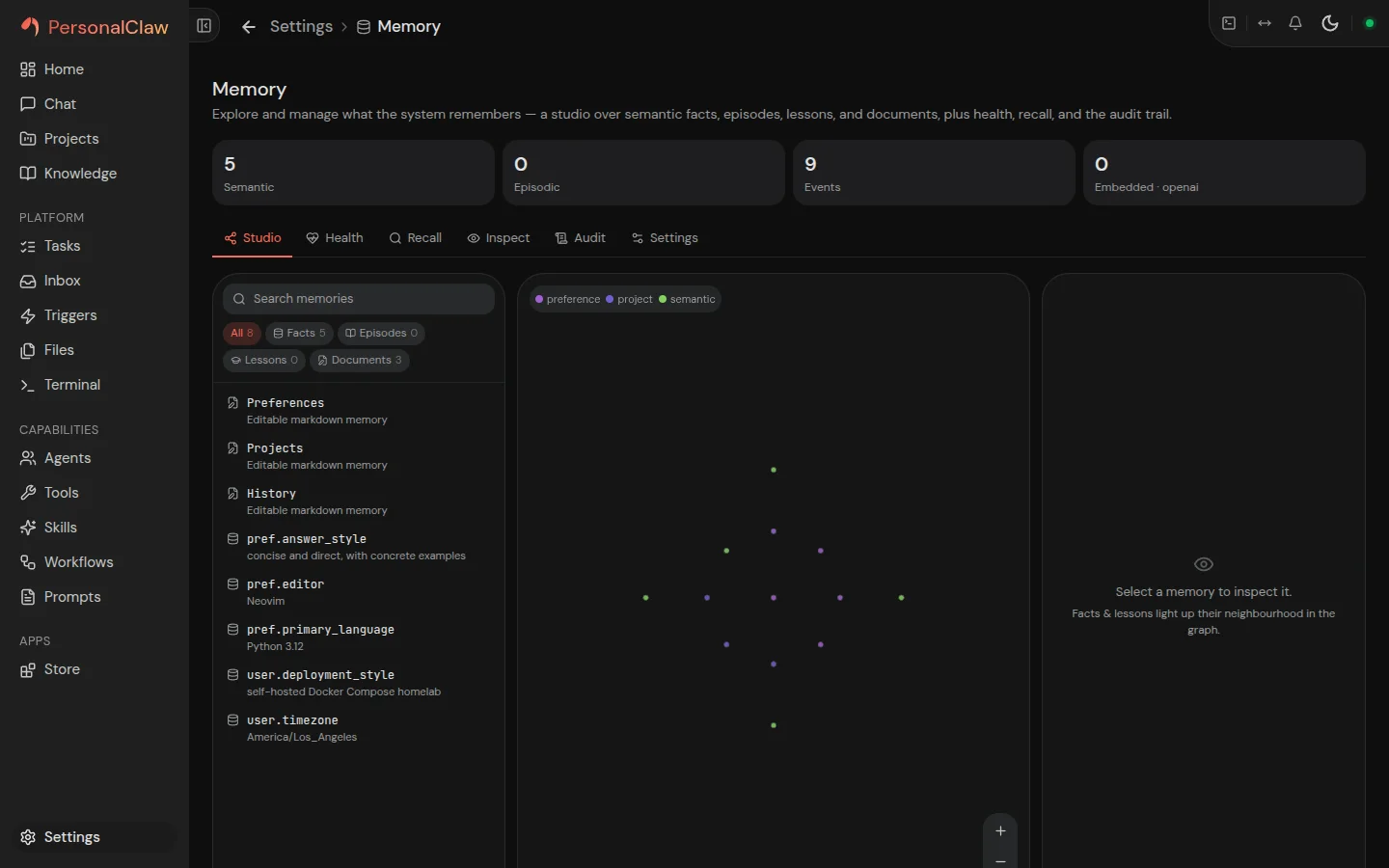Switch to the memory Settings tab
This screenshot has height=868, width=1389.
pyautogui.click(x=665, y=238)
